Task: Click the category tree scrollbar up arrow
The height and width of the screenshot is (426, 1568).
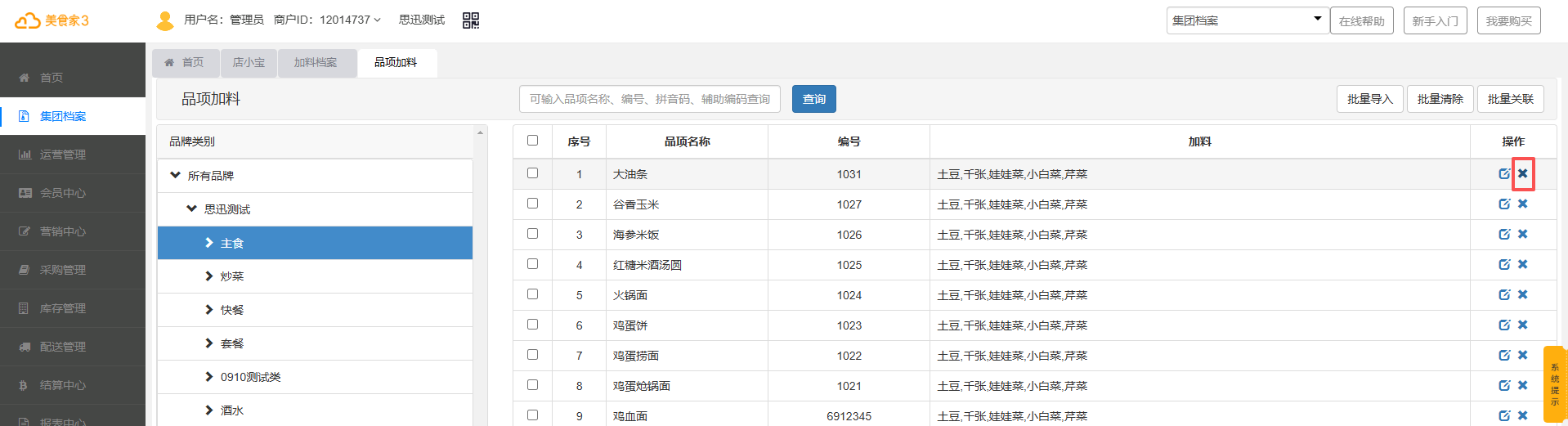Action: tap(481, 132)
